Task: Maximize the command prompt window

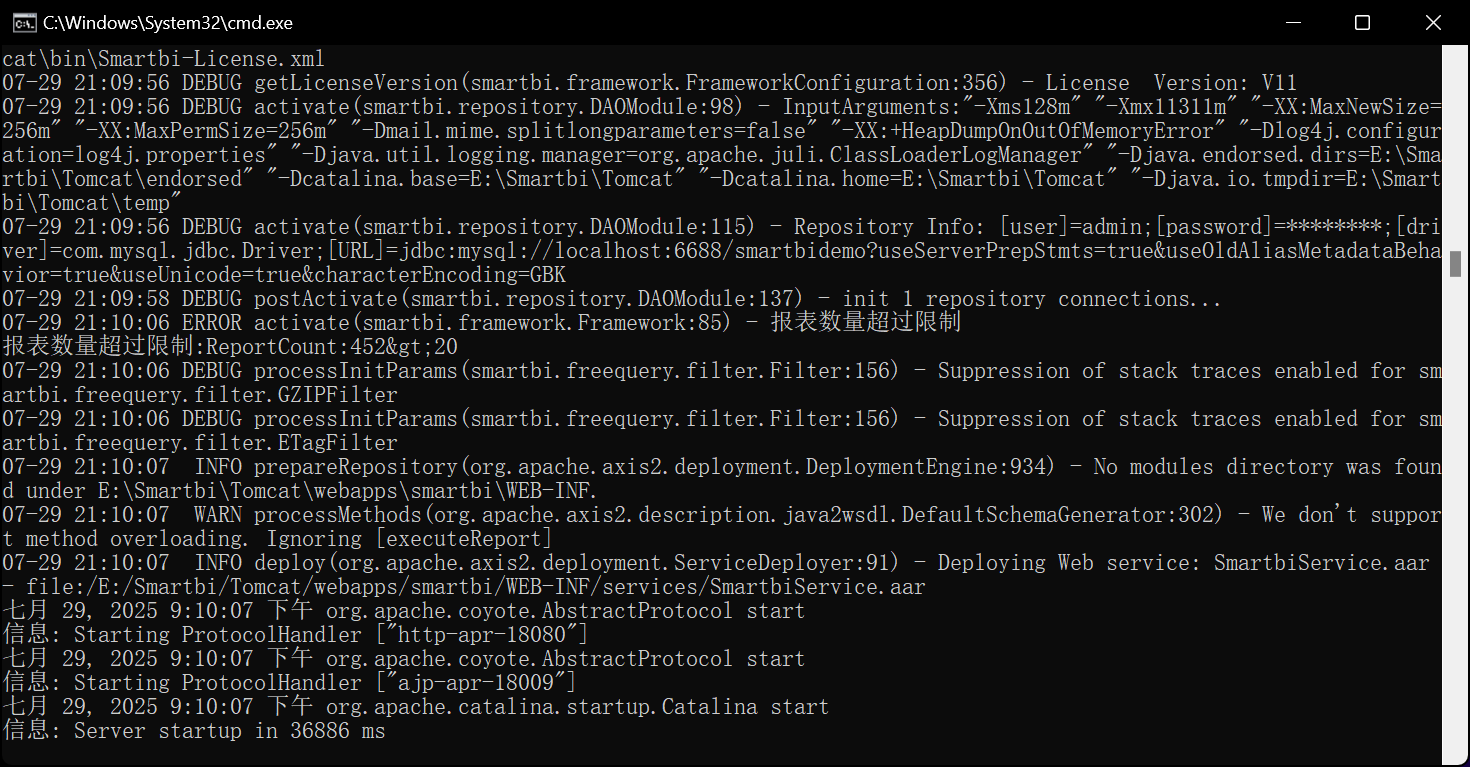Action: pyautogui.click(x=1362, y=22)
